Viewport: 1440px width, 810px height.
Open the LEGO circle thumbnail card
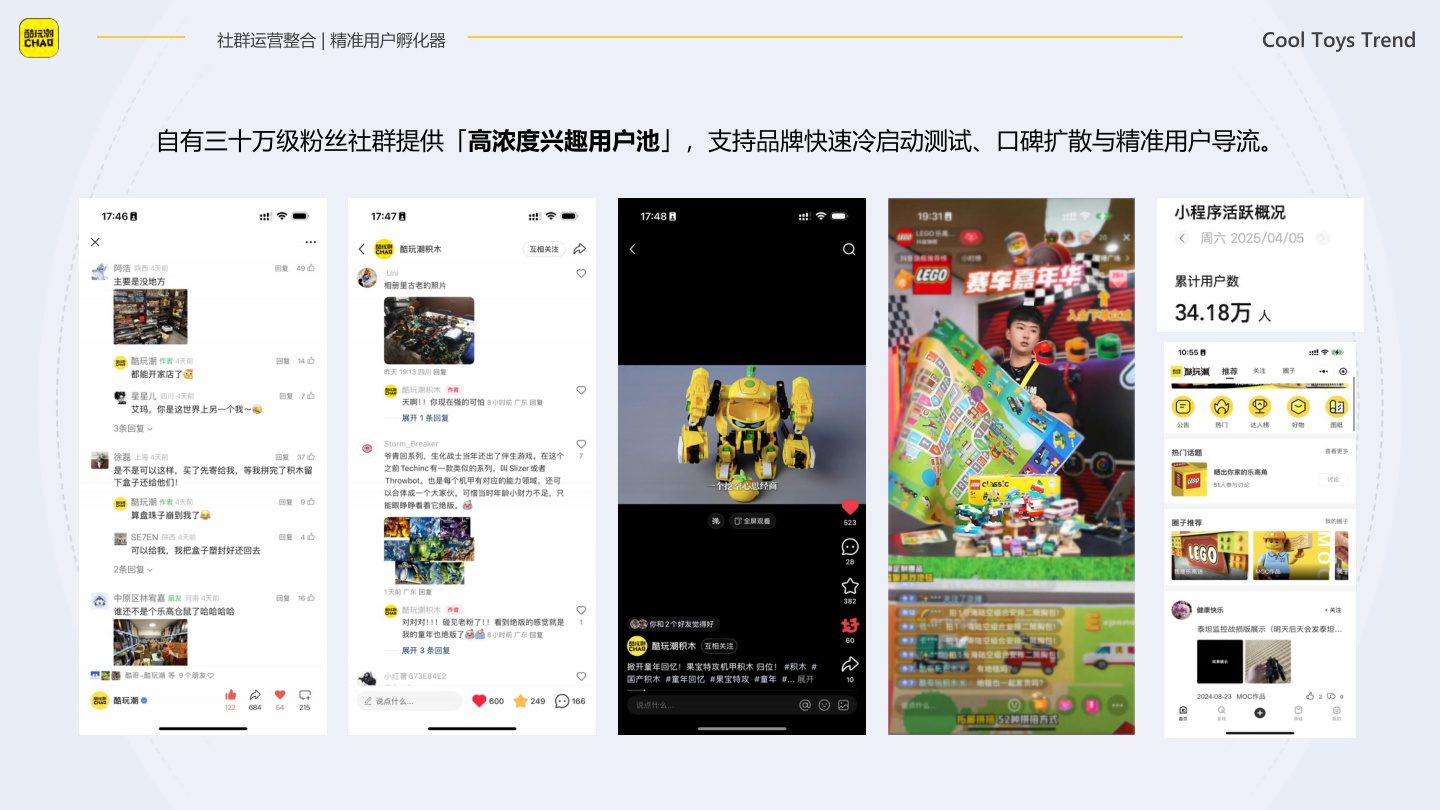(x=1210, y=556)
